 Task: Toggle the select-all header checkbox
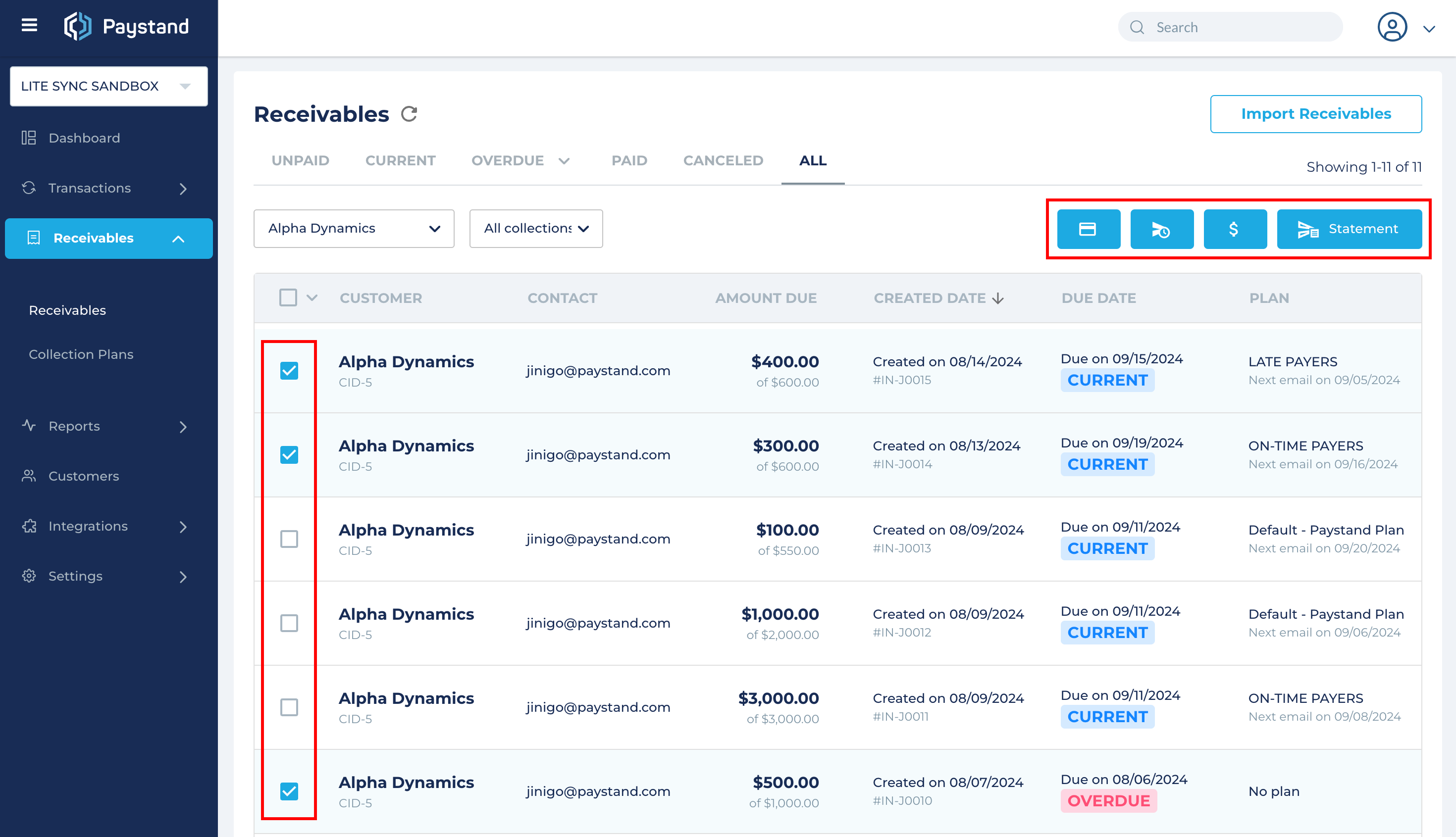pyautogui.click(x=288, y=298)
